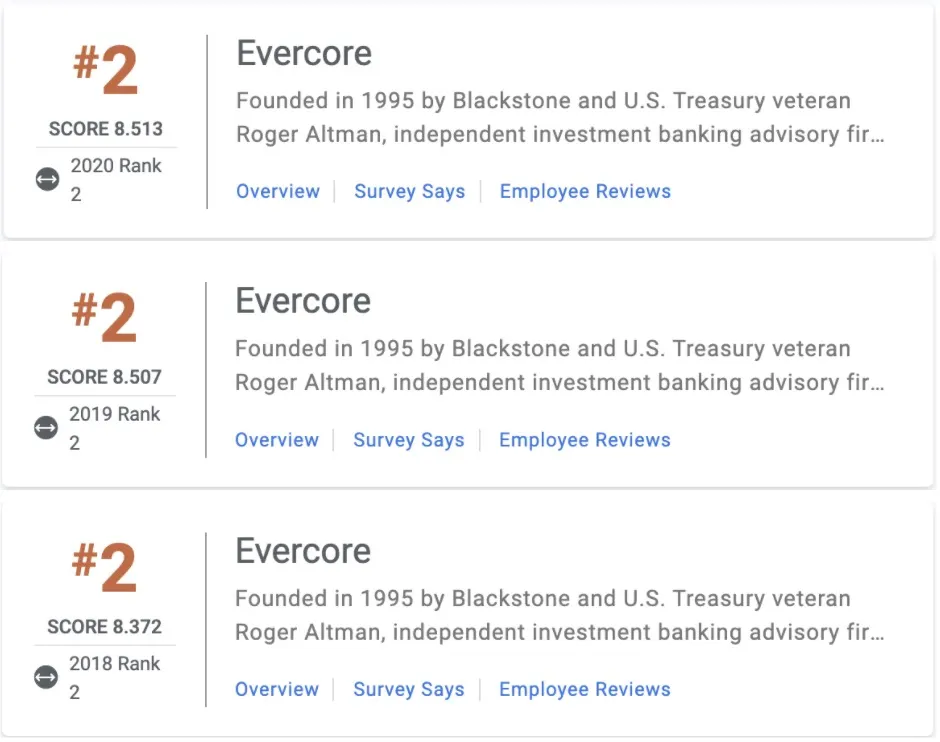
Task: Click the Evercore description in the 2020 Rank card
Action: click(560, 117)
